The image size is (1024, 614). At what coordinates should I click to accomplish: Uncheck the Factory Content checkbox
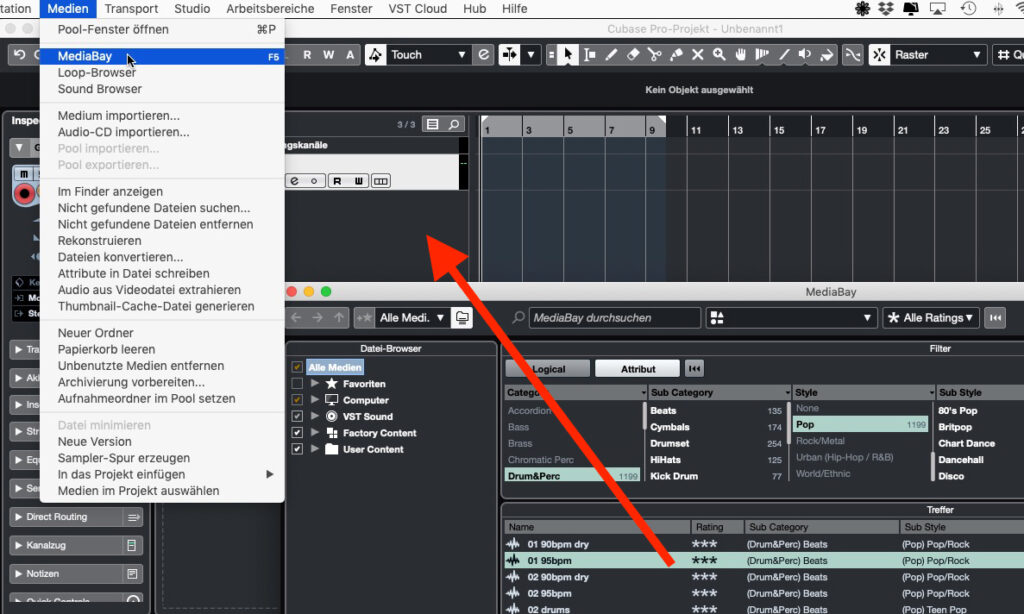(297, 432)
